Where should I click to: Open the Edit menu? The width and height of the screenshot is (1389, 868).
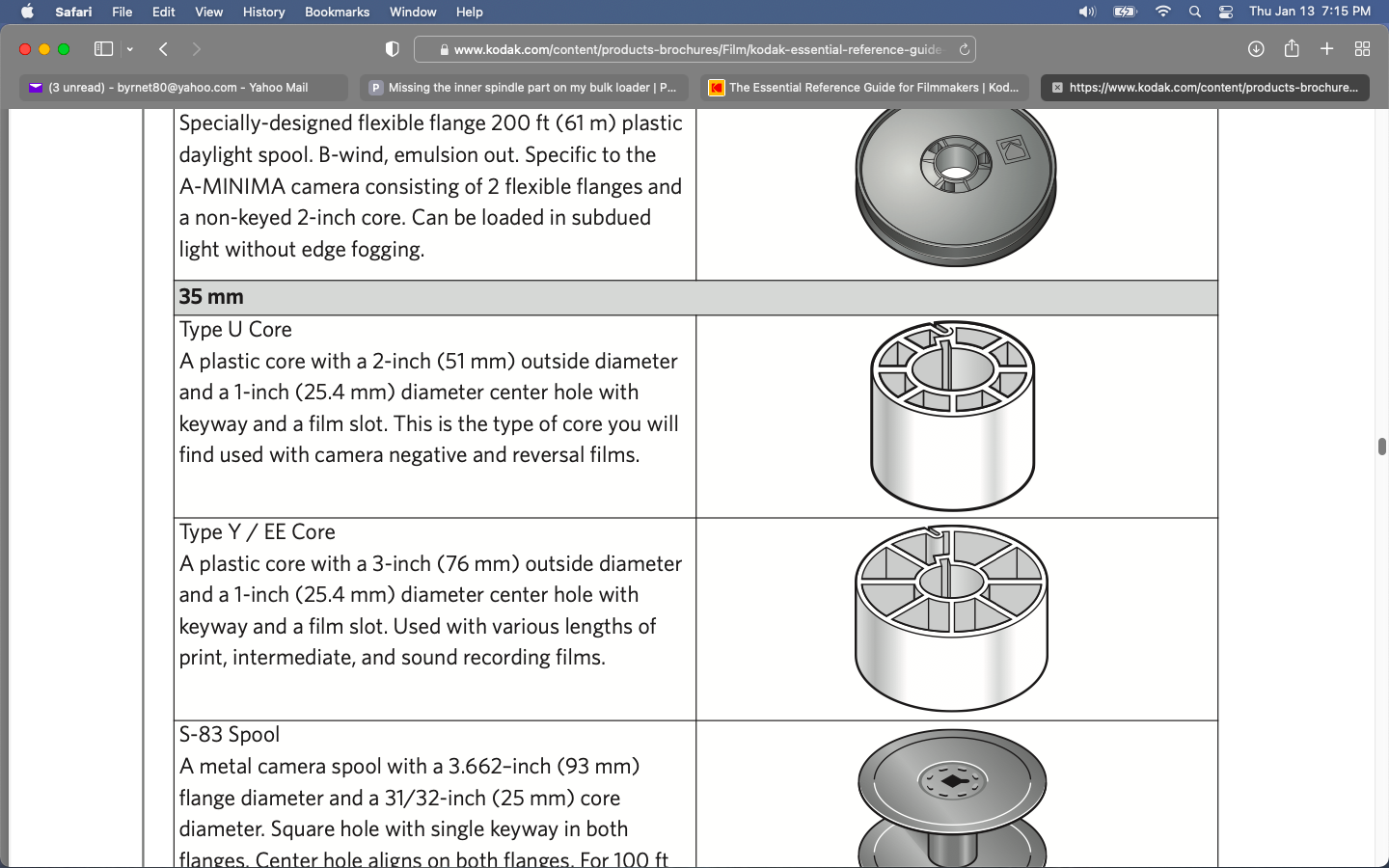[x=164, y=12]
